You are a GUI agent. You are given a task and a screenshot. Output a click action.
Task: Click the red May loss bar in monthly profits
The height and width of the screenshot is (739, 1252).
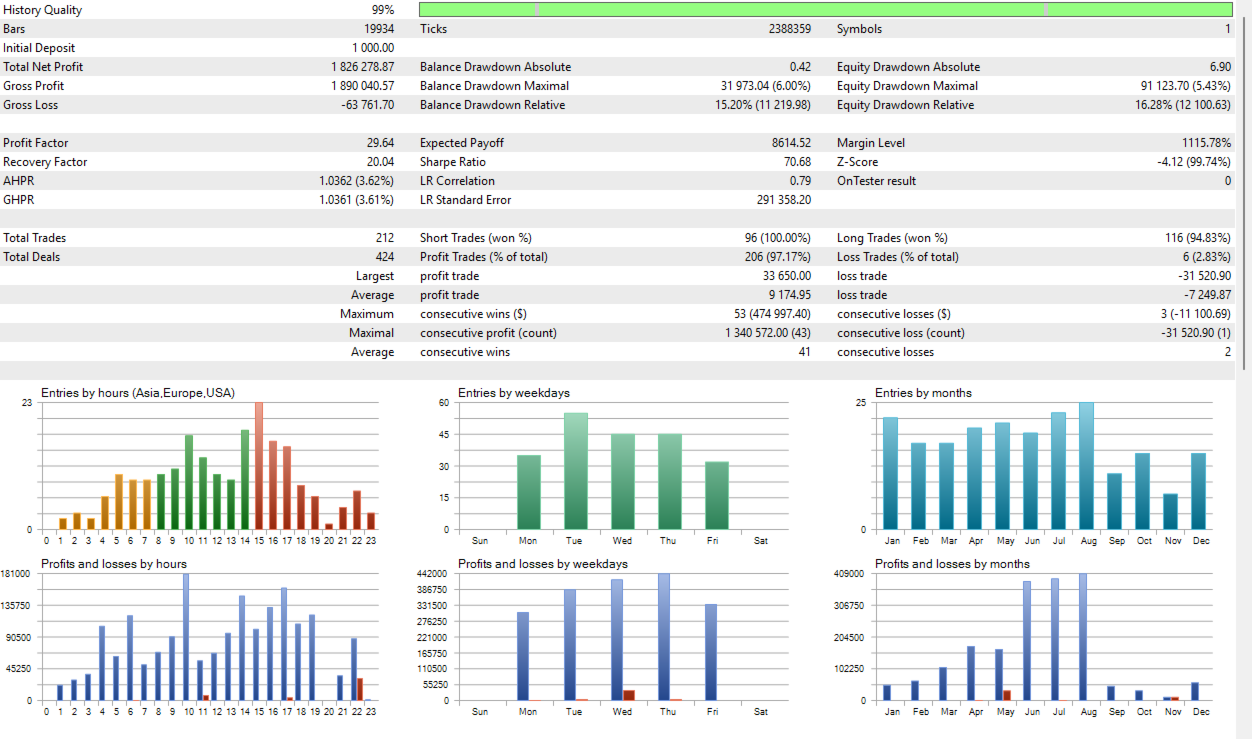coord(1007,695)
